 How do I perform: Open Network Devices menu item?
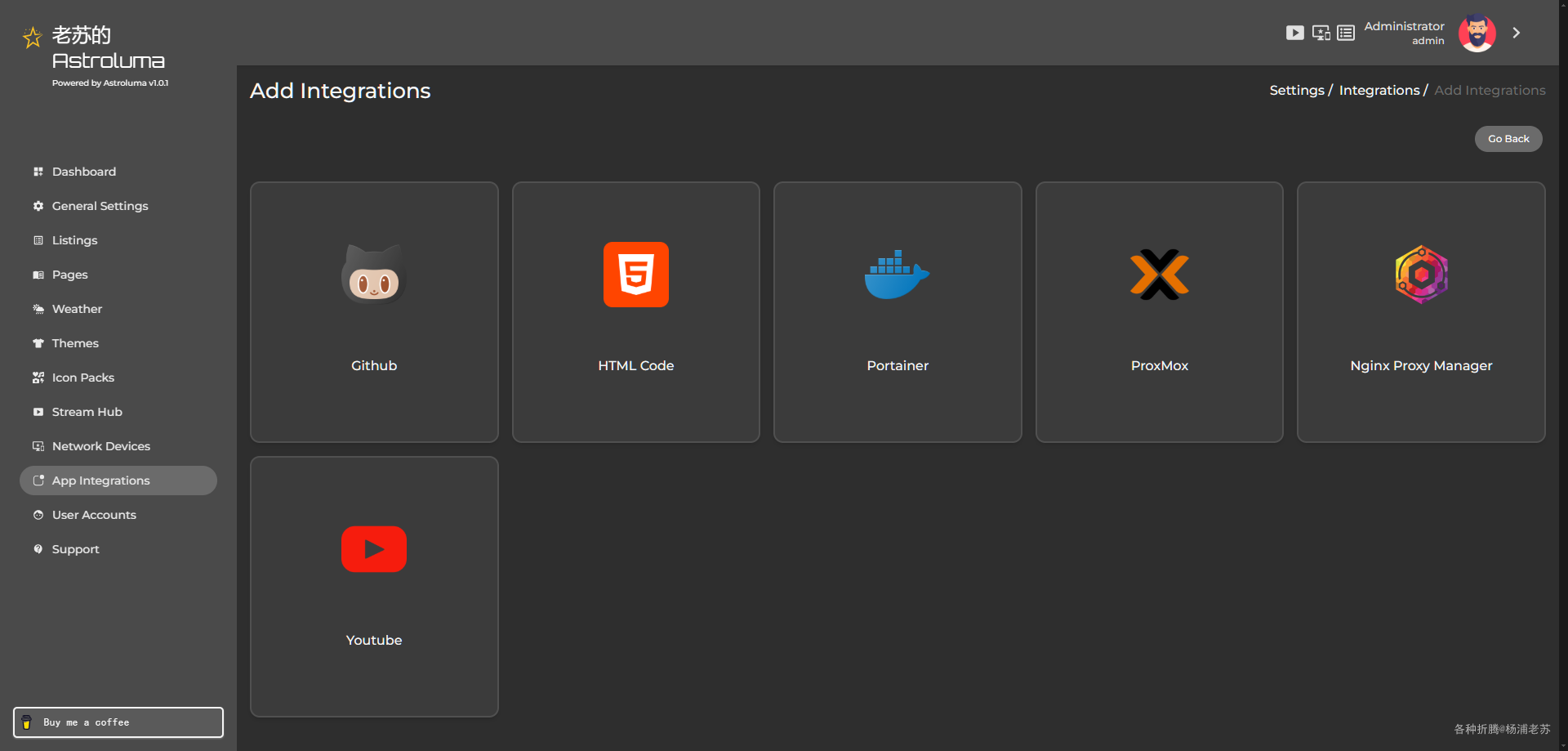(118, 446)
